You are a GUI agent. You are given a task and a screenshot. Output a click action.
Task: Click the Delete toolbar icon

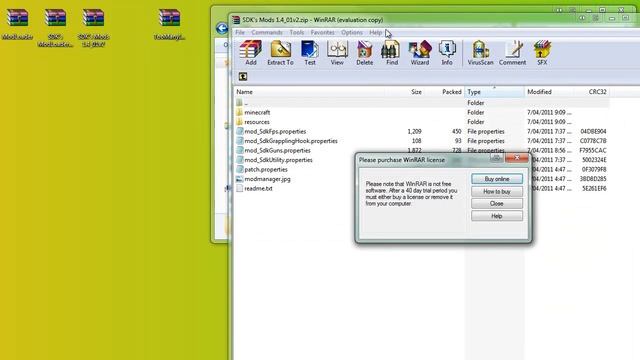[364, 53]
